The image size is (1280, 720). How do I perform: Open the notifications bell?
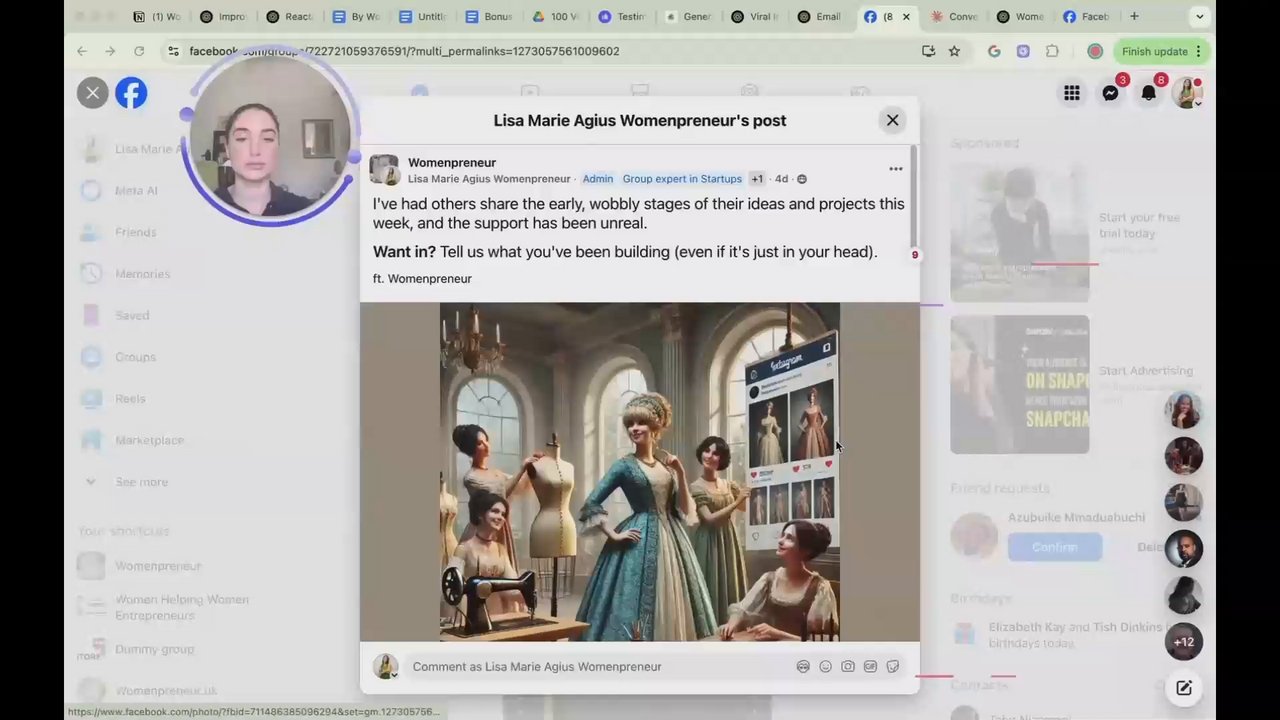click(1148, 93)
